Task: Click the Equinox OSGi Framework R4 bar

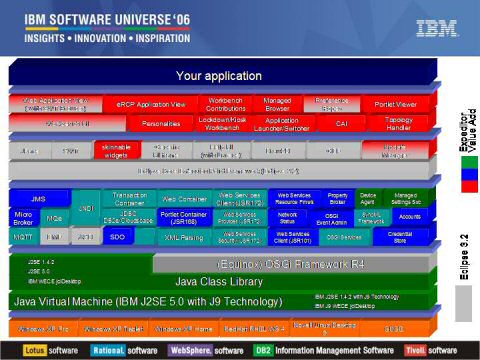Action: [291, 264]
